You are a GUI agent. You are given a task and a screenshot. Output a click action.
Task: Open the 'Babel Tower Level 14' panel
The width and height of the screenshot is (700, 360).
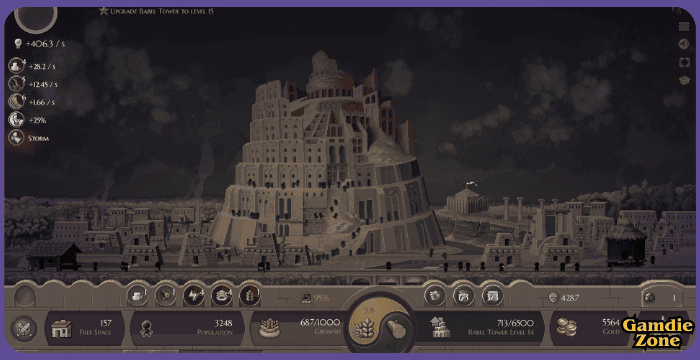point(480,328)
